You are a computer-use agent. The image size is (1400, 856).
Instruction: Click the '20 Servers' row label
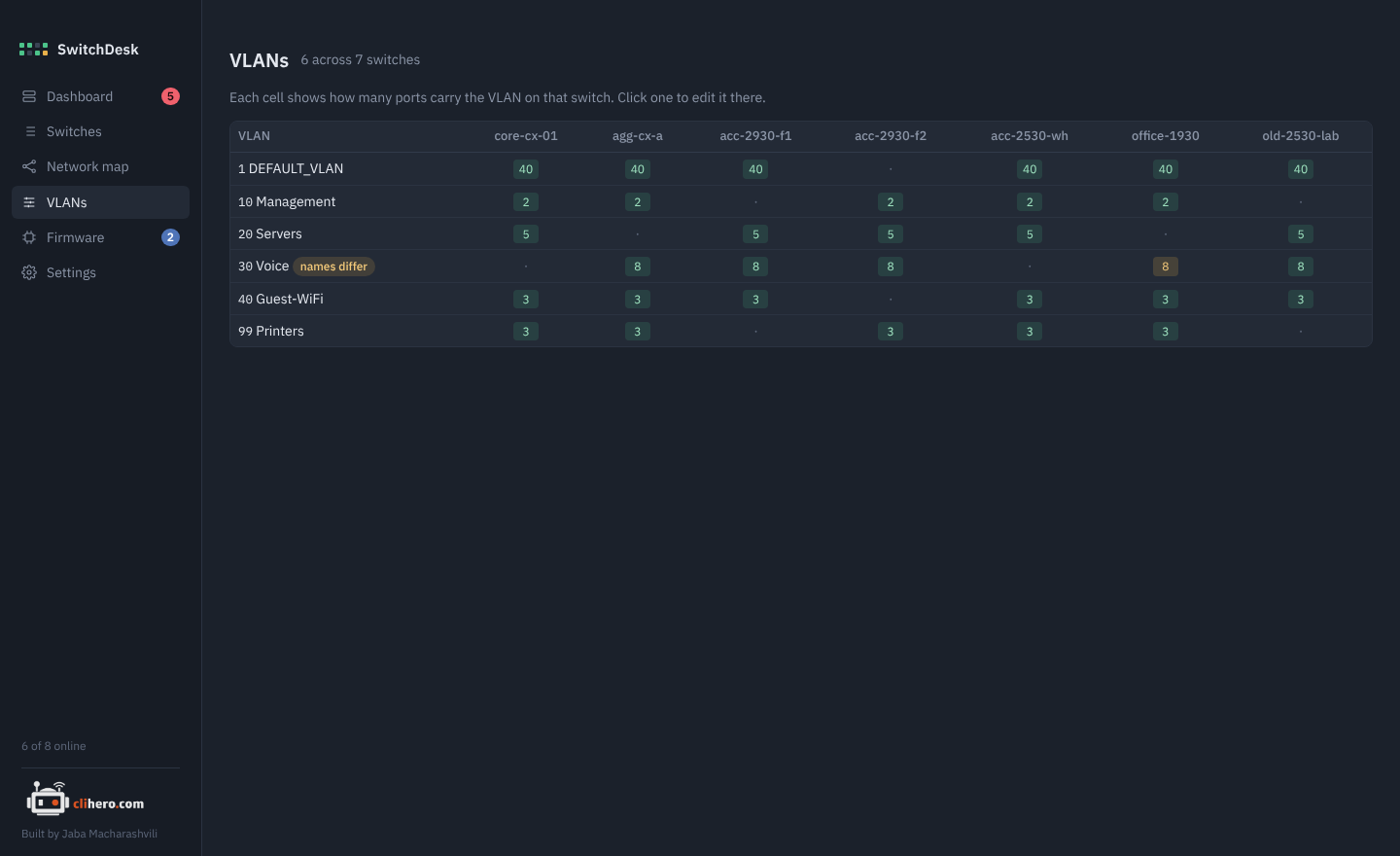pyautogui.click(x=270, y=234)
